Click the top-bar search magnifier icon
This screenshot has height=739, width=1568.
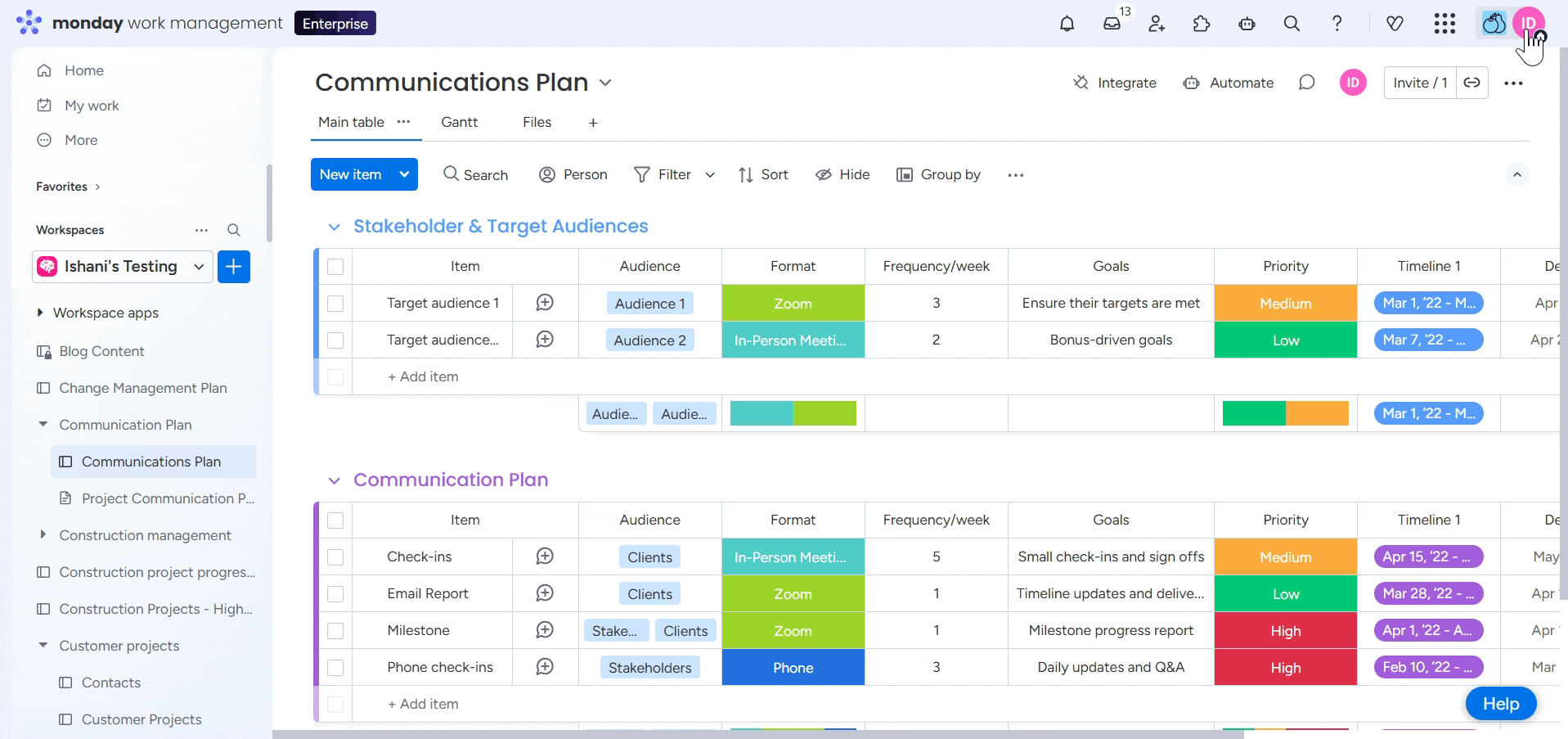click(1292, 25)
